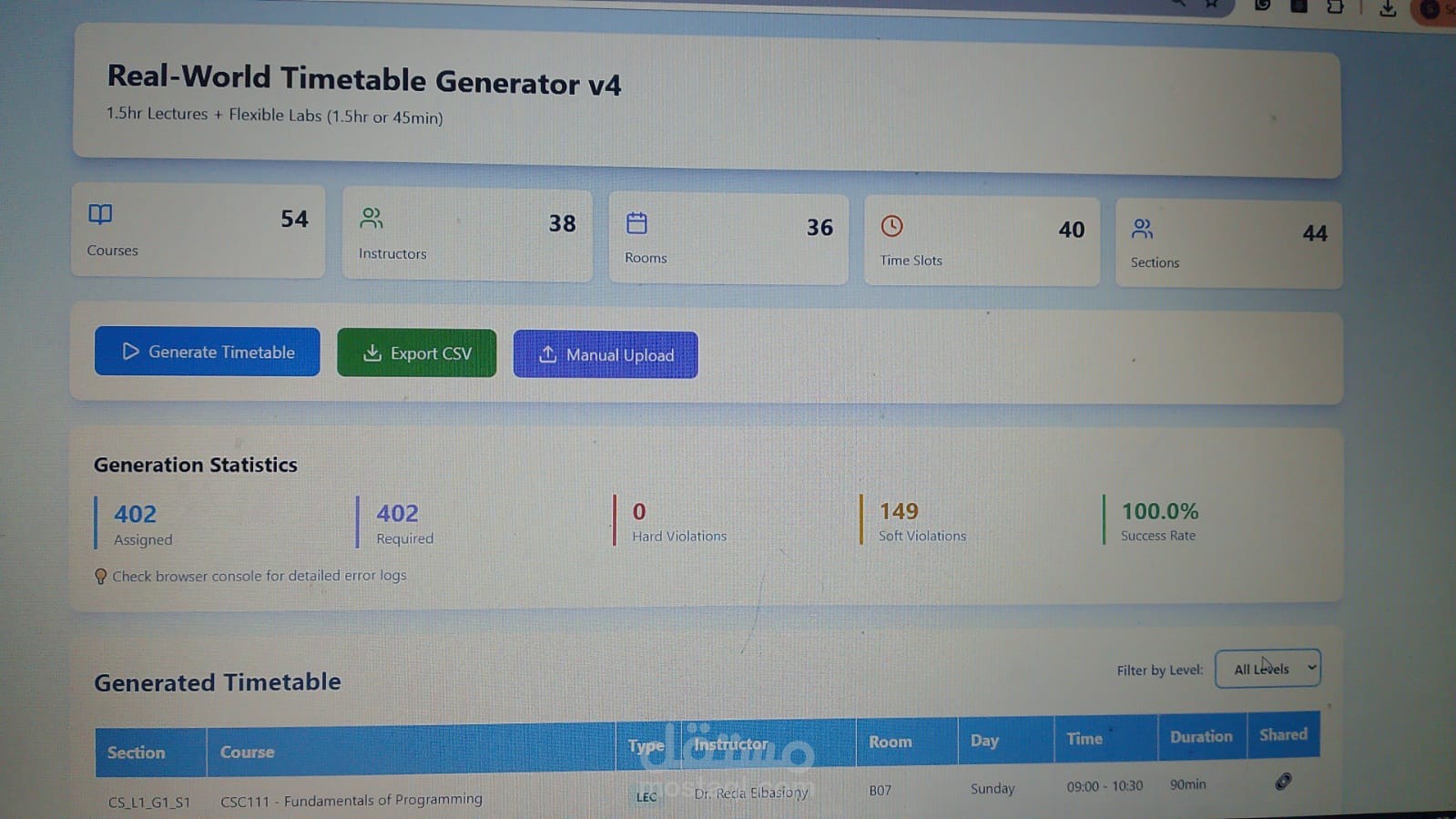
Task: Click the Real-World Timetable Generator v4 title
Action: (364, 79)
